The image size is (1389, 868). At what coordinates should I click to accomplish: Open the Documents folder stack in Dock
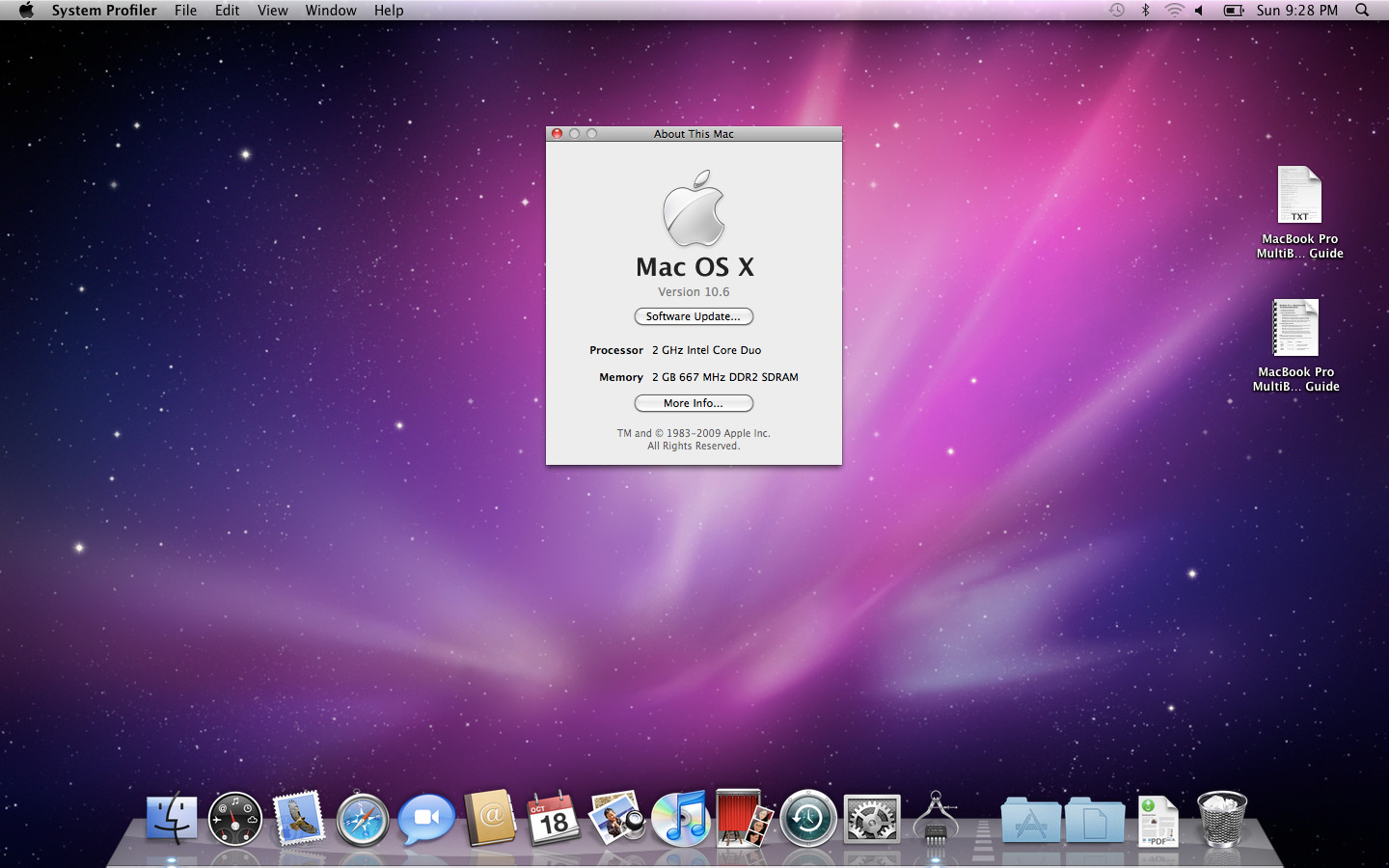tap(1095, 821)
